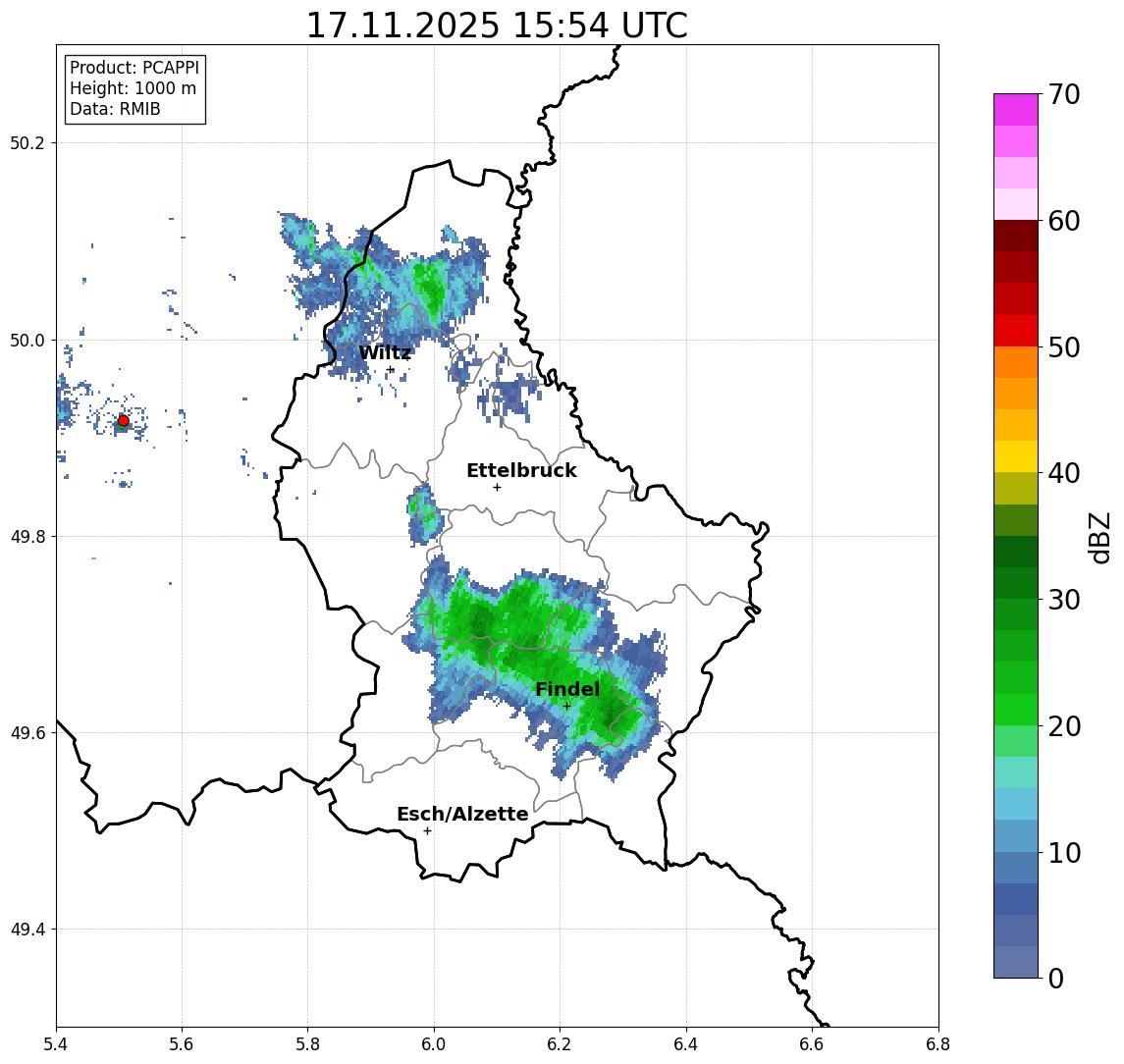Click the dark red colorbar swatch just below 60
The image size is (1124, 1064).
[1016, 236]
